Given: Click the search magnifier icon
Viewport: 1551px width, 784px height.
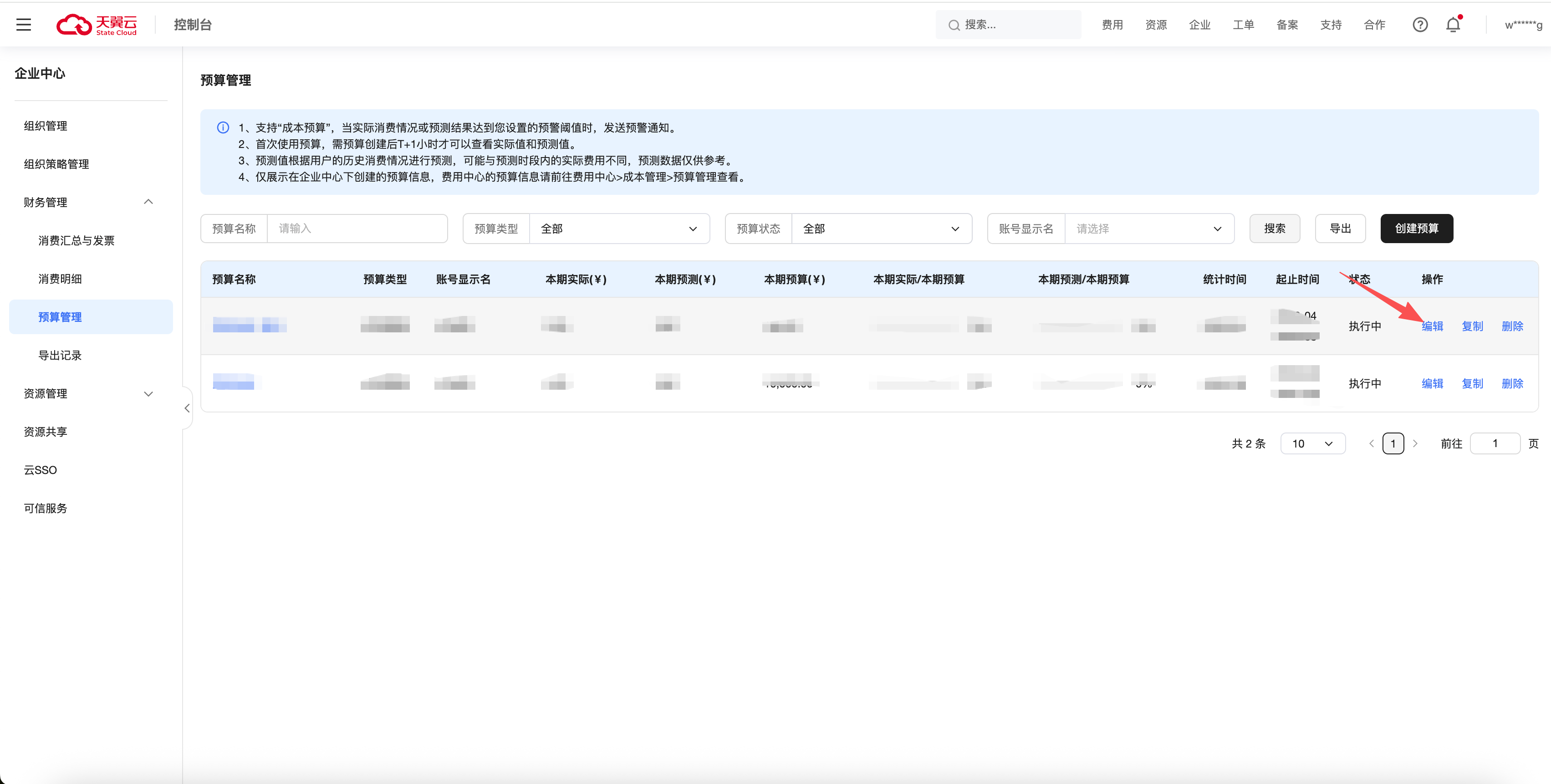Looking at the screenshot, I should pos(954,25).
